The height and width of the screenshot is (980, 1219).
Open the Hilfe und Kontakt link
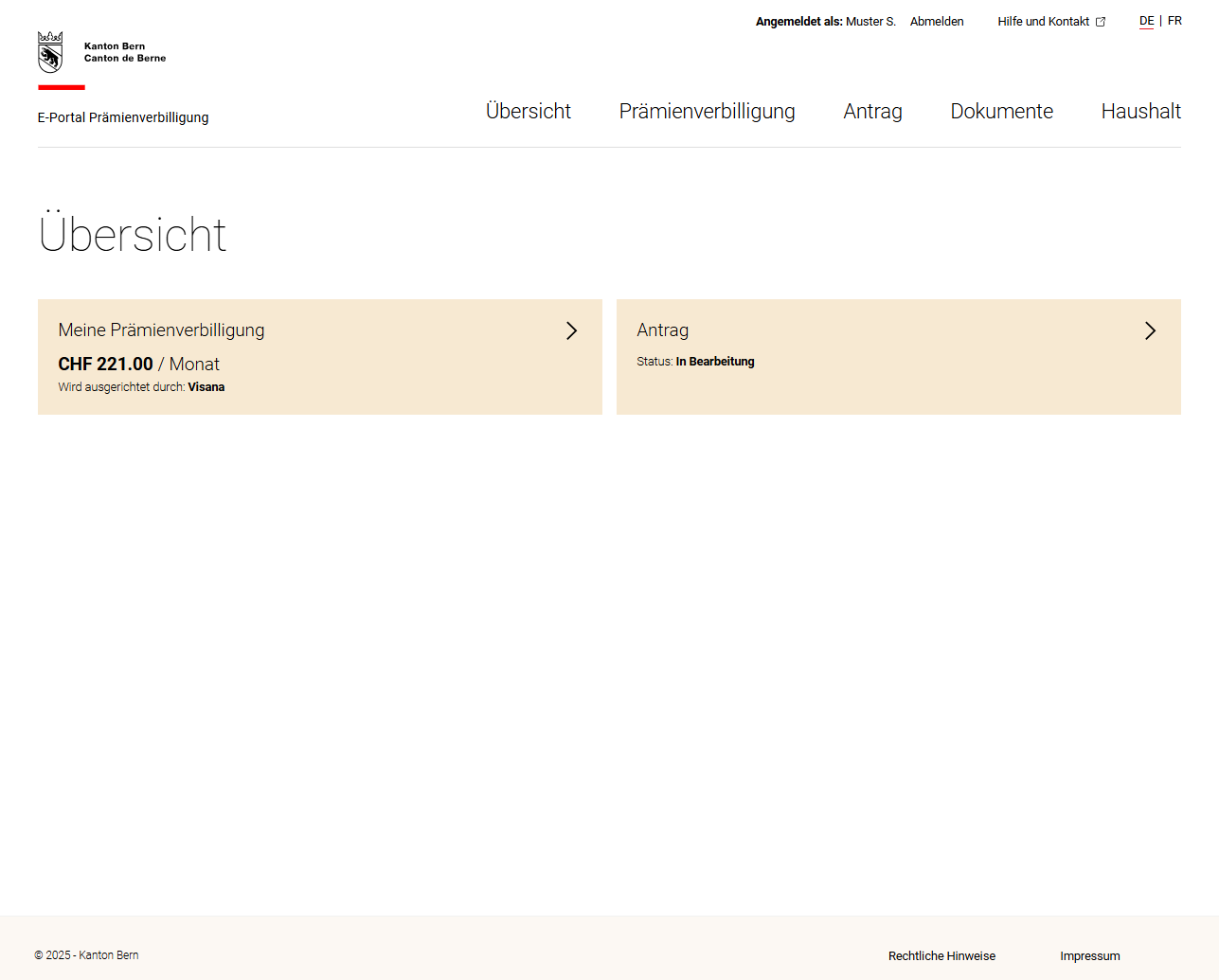click(1043, 22)
